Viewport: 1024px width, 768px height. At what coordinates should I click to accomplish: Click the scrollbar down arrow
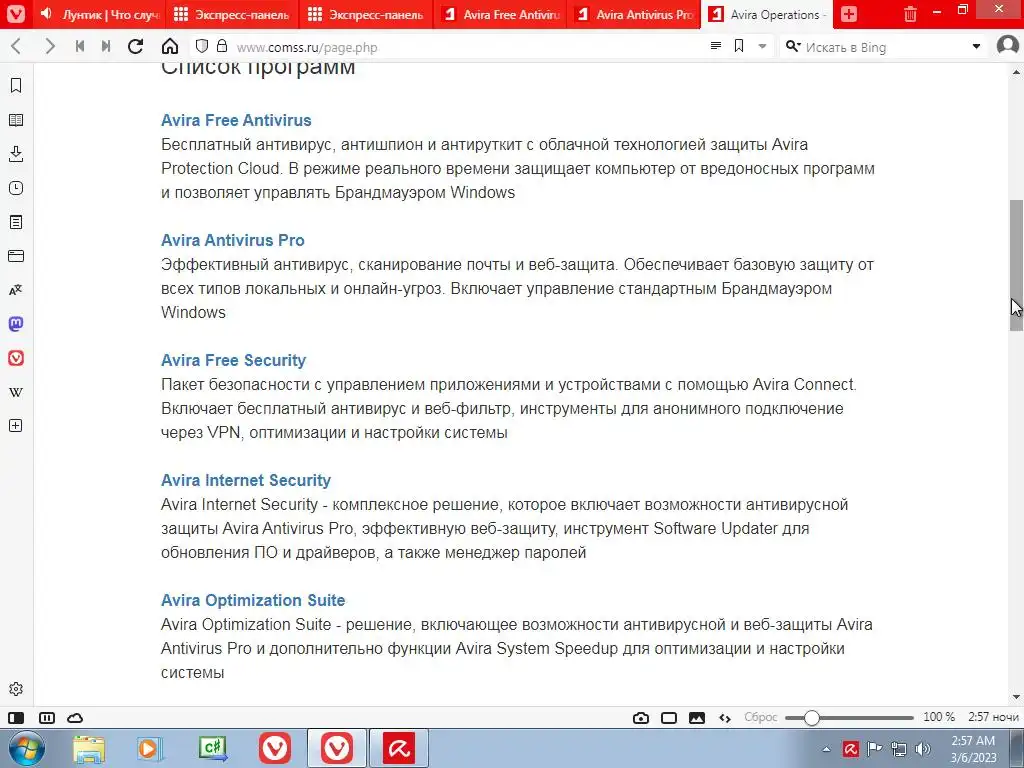[1016, 697]
